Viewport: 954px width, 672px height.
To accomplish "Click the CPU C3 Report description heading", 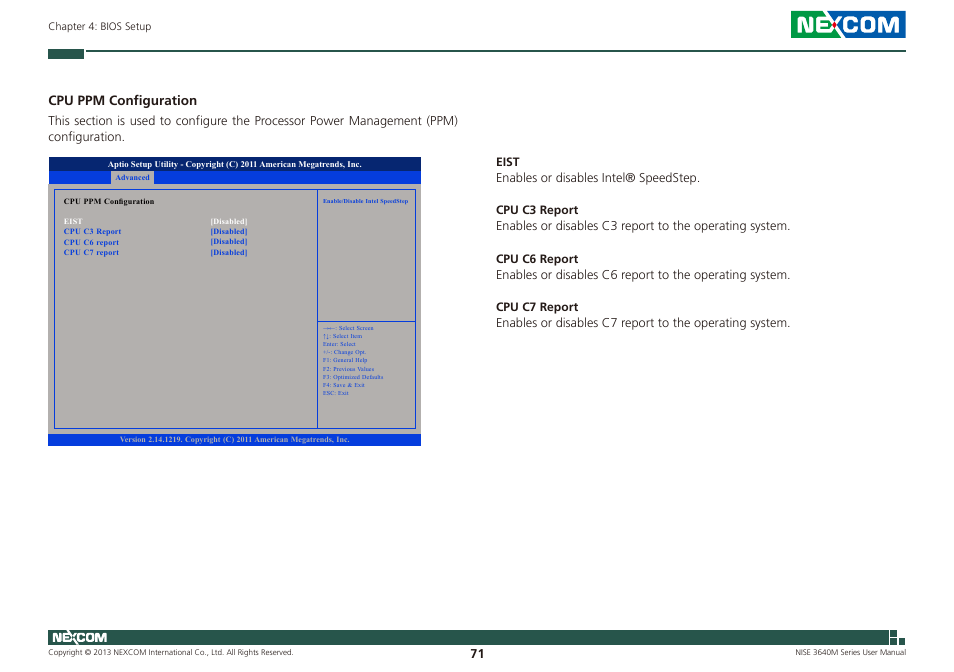I will 537,210.
